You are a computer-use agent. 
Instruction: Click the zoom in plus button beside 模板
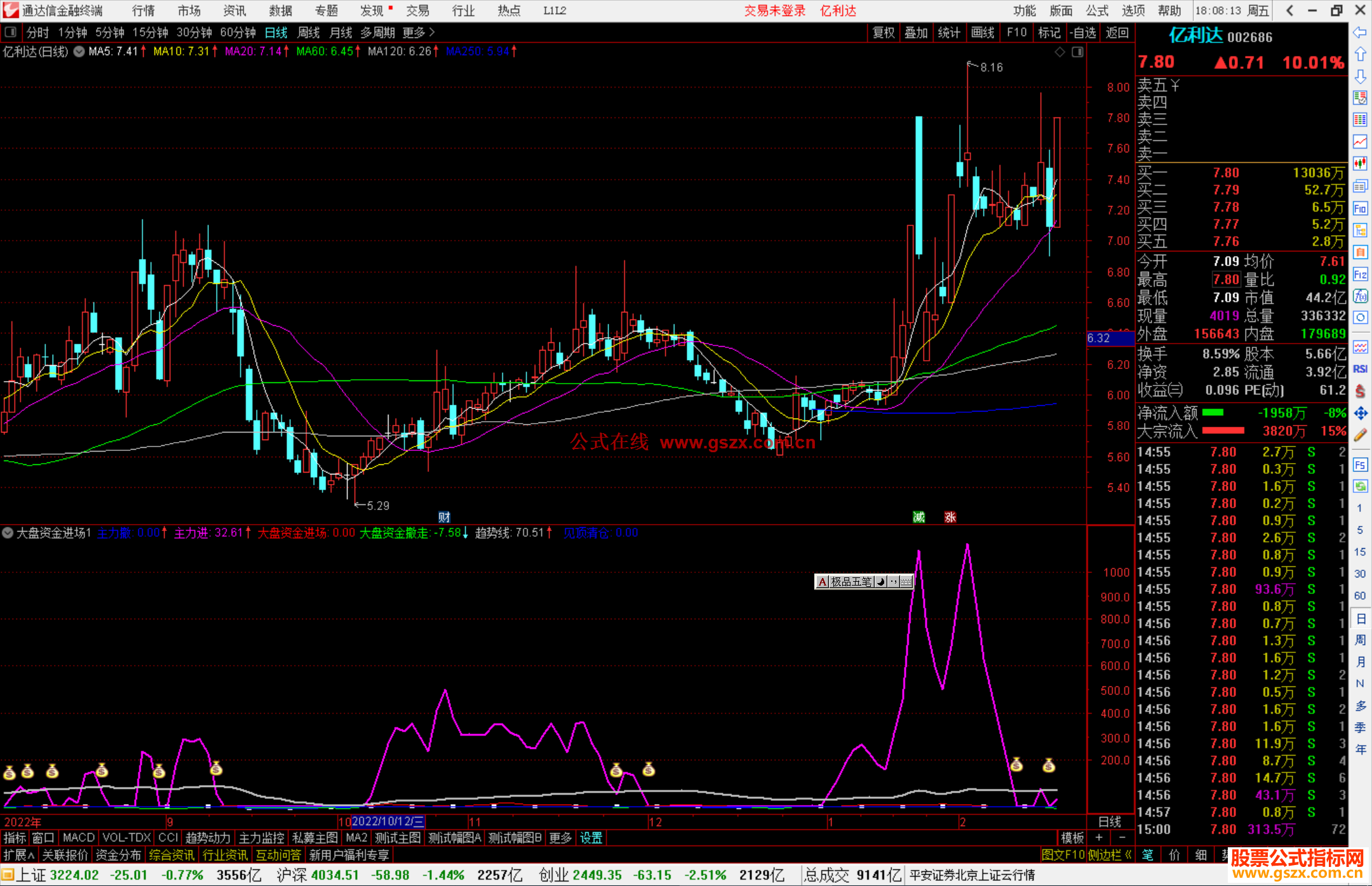(x=1099, y=838)
